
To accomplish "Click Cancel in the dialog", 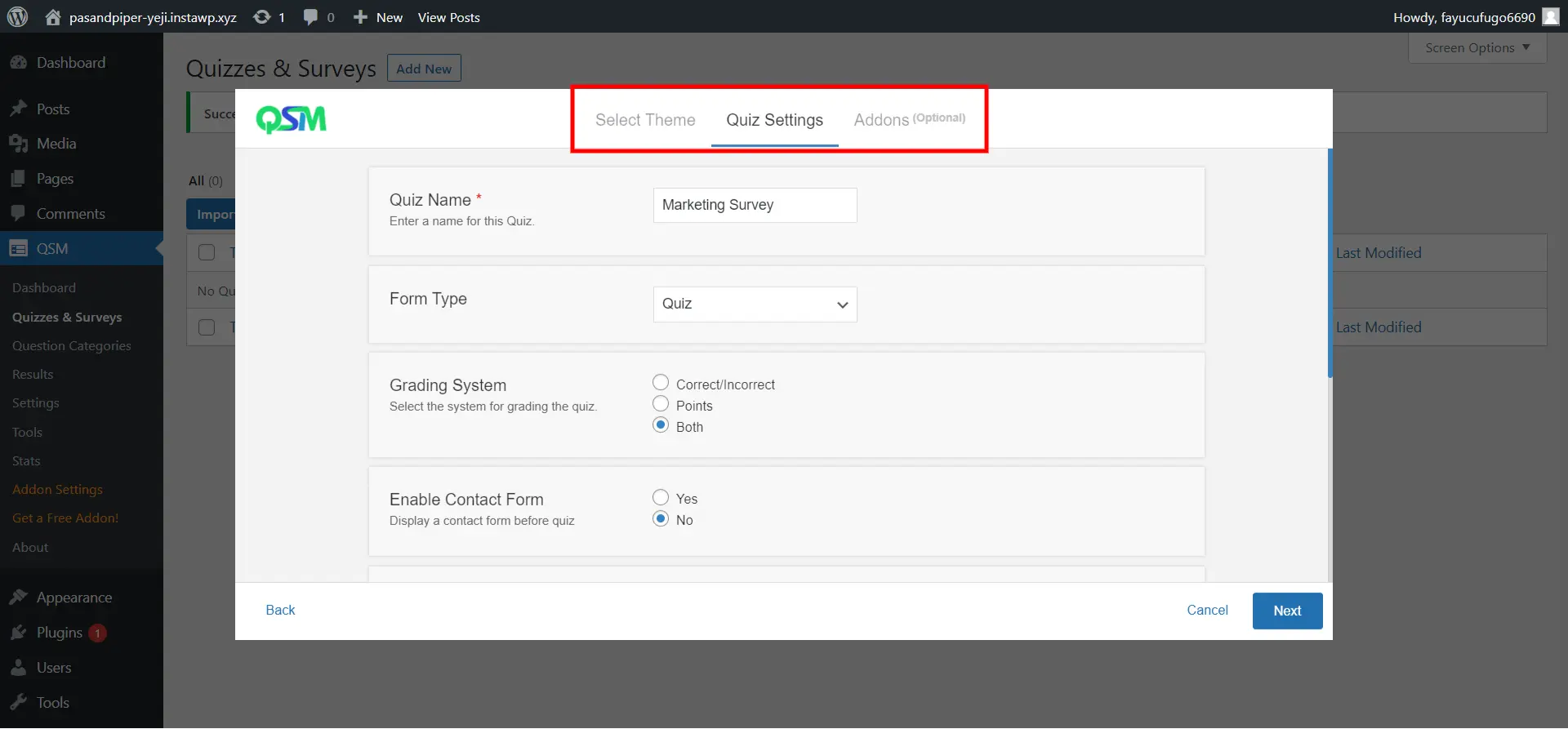I will [x=1207, y=611].
